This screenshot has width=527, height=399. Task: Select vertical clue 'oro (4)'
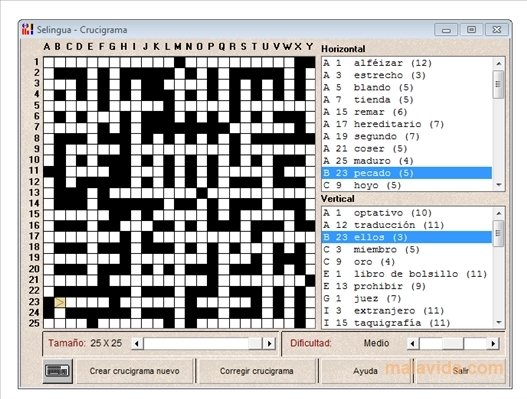pos(407,262)
